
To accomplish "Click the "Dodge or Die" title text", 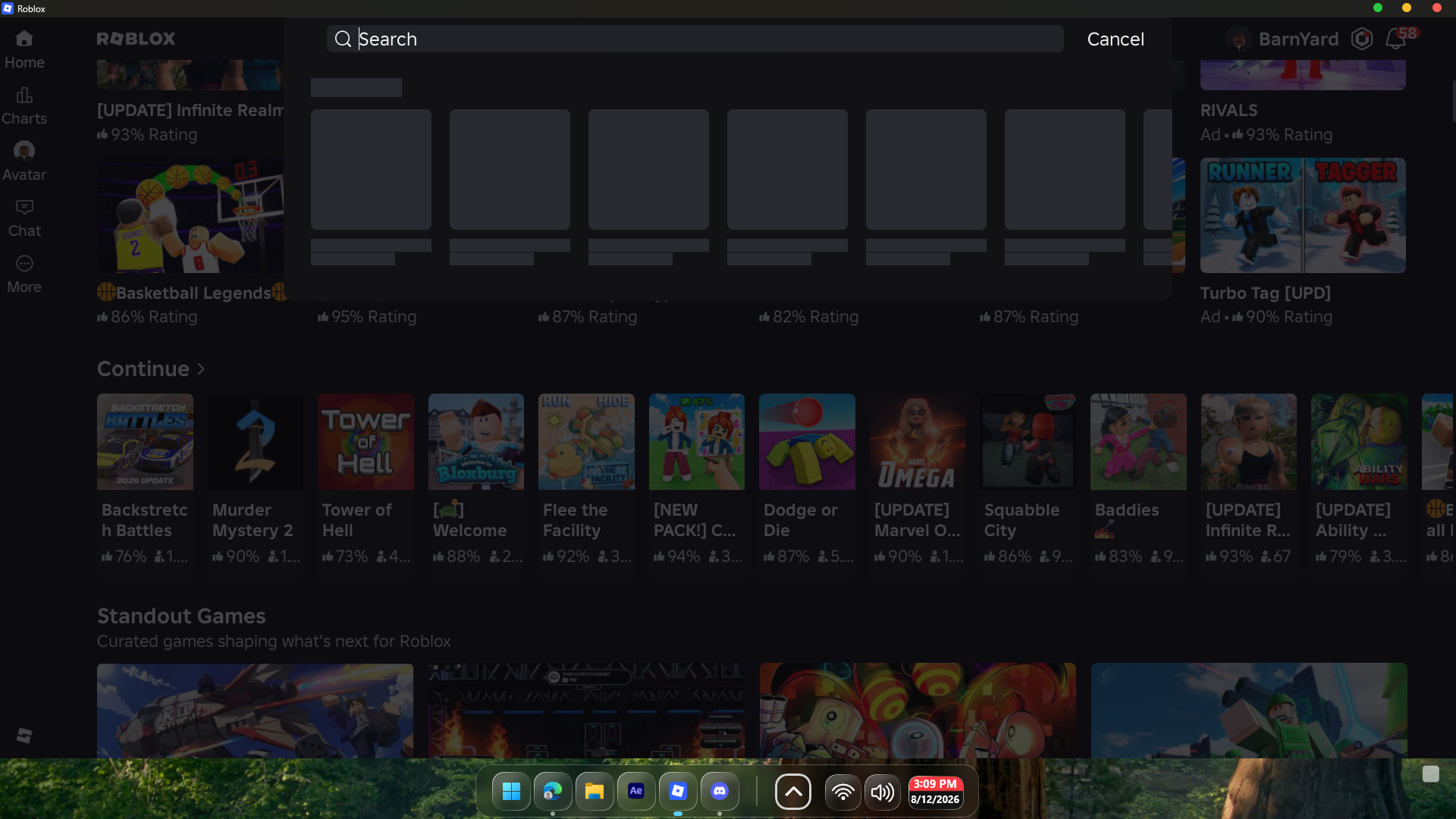I will (x=800, y=520).
